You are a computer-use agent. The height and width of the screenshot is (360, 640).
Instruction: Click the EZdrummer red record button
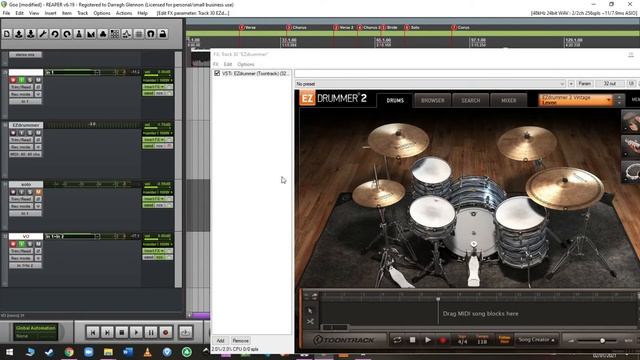[442, 340]
